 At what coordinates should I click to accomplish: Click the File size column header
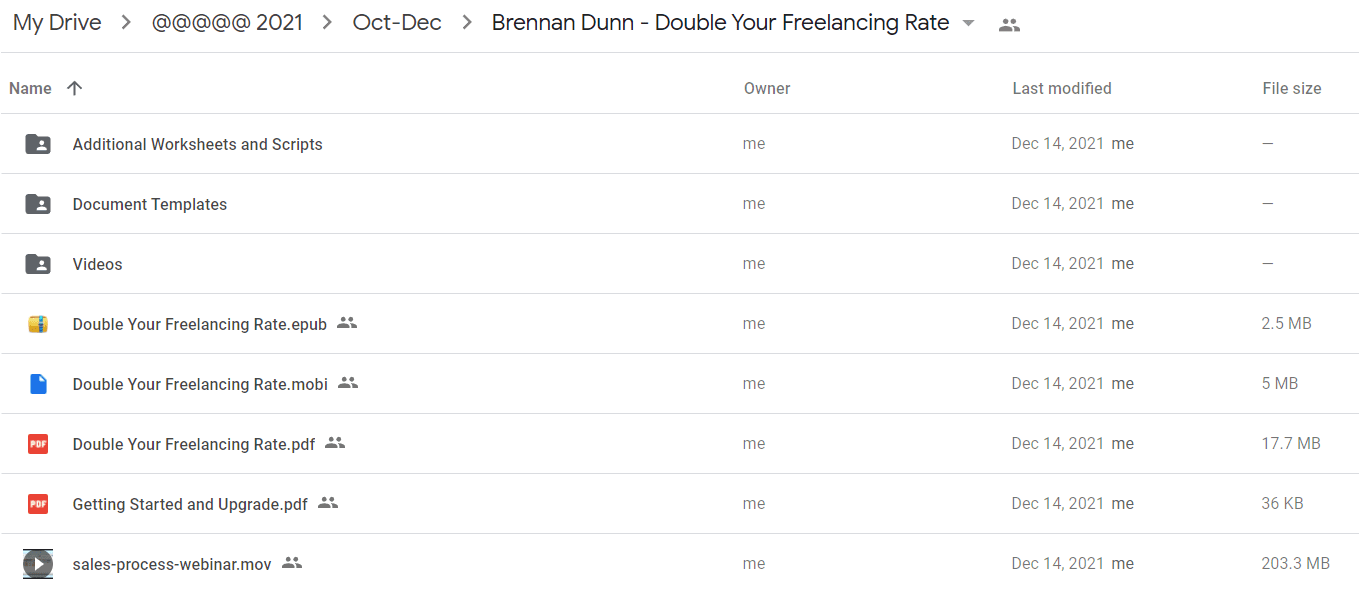tap(1292, 88)
